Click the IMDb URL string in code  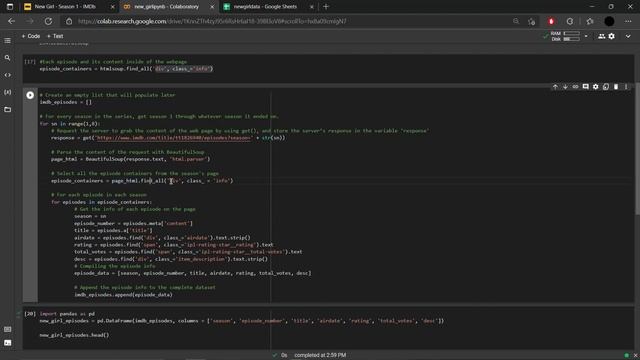click(173, 138)
